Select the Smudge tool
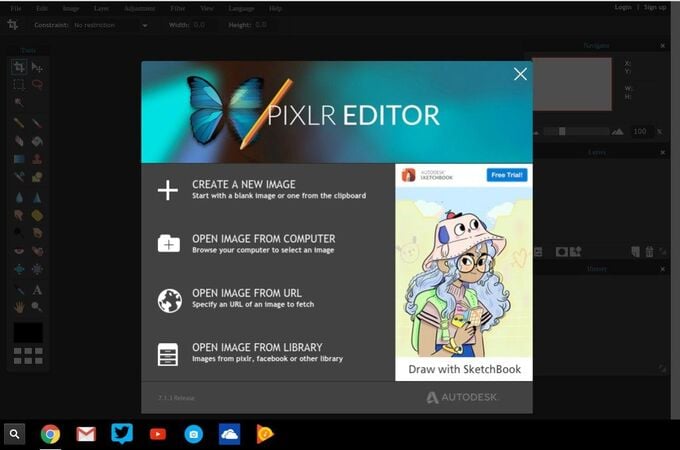680x450 pixels. (x=19, y=215)
